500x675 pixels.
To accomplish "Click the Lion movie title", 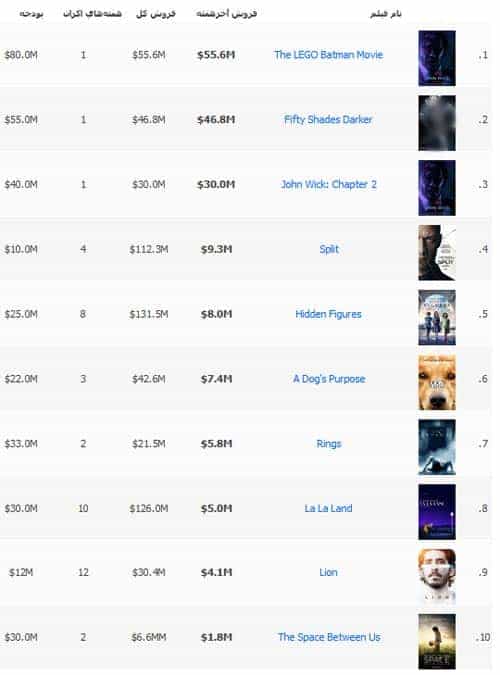I will click(x=329, y=572).
